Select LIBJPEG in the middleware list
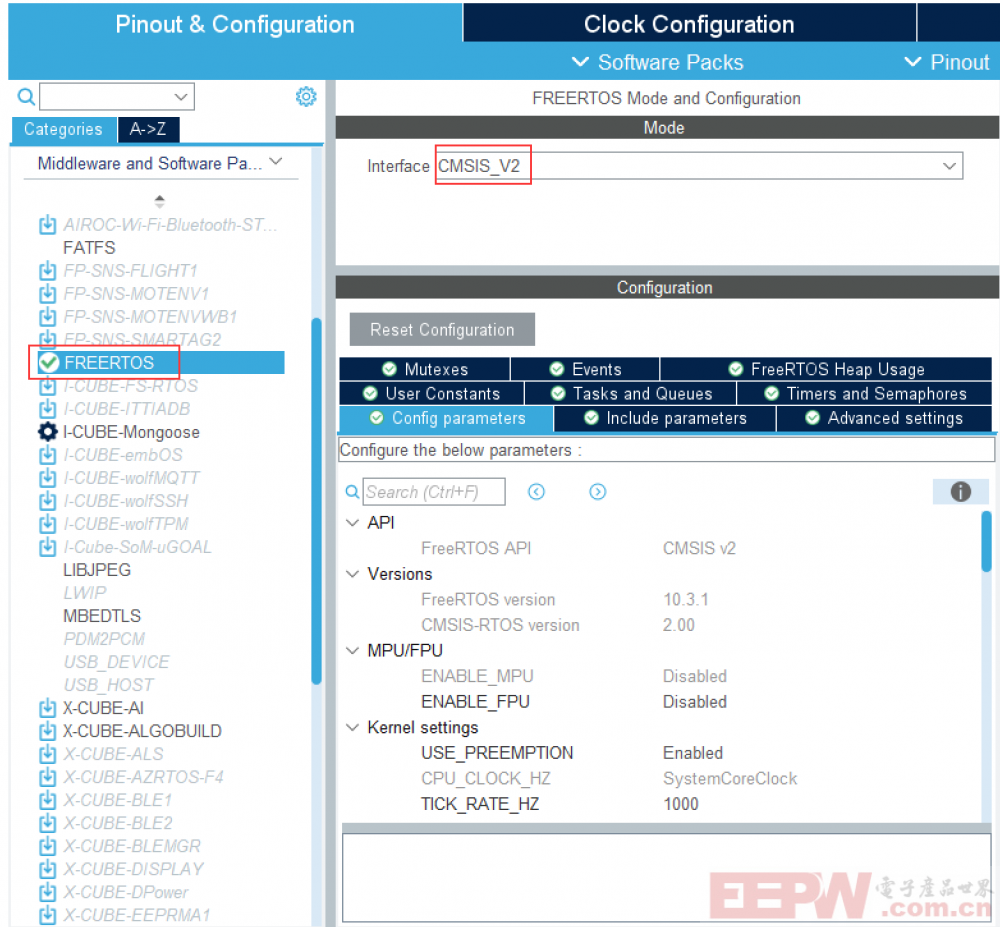 (x=97, y=570)
